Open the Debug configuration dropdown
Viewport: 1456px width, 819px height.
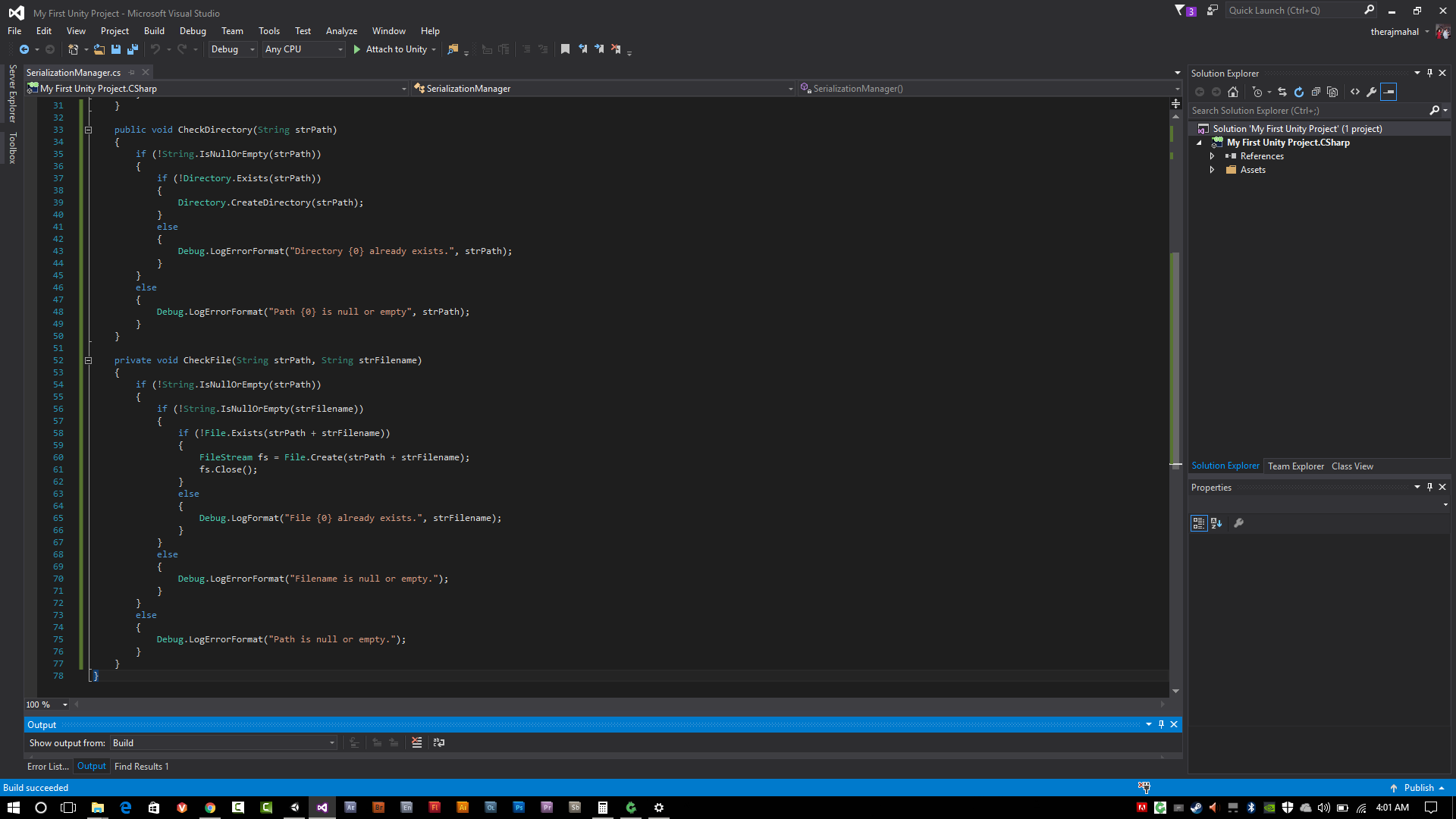[x=233, y=49]
